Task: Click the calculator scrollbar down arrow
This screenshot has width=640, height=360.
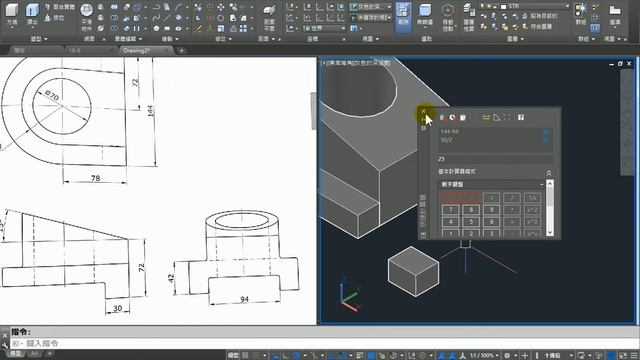Action: click(550, 232)
